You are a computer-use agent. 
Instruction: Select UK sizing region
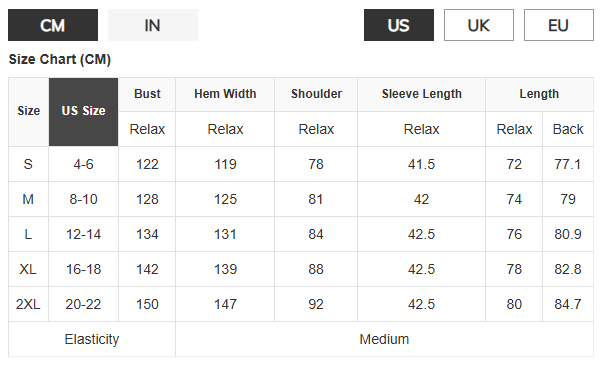point(479,25)
